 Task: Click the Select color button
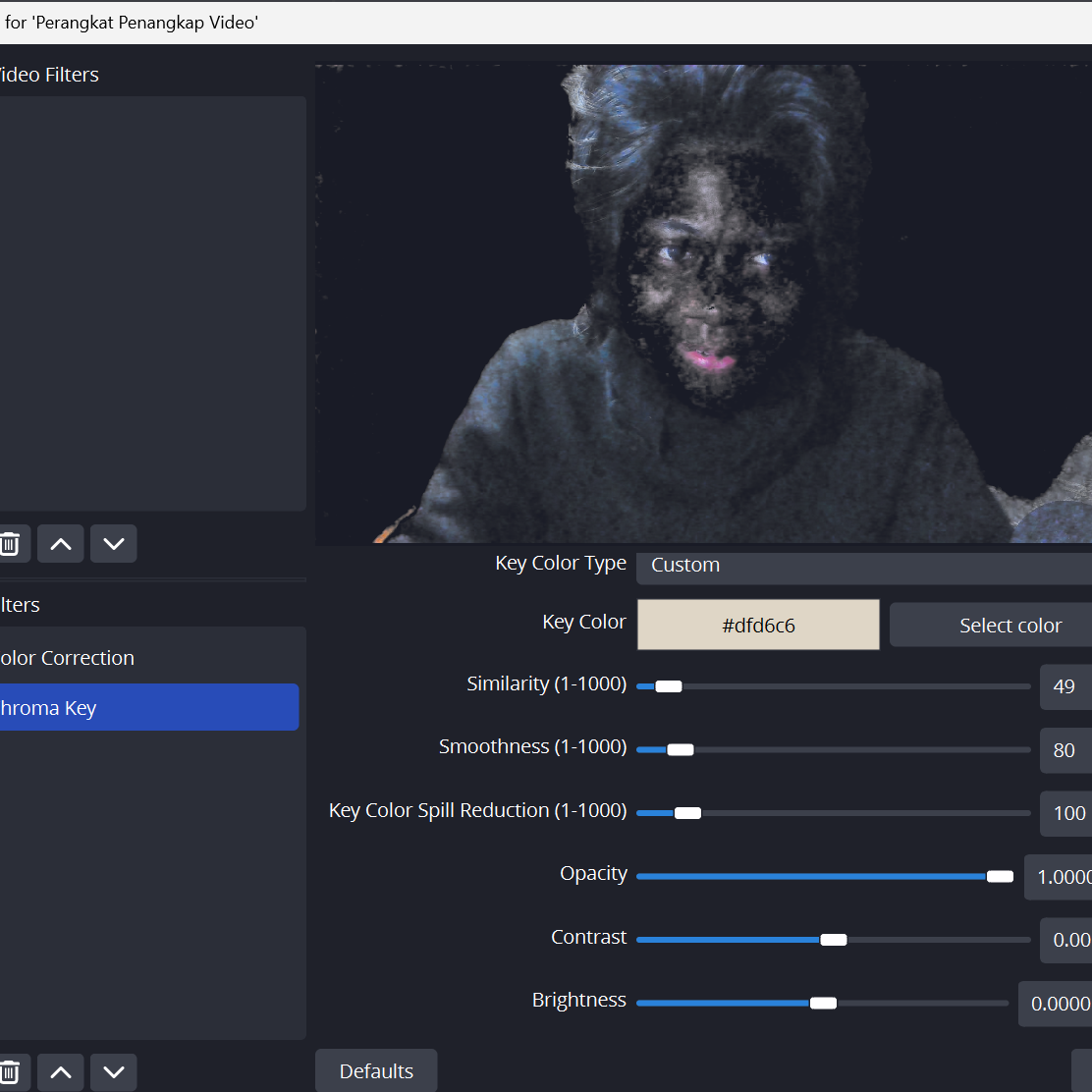(x=990, y=625)
